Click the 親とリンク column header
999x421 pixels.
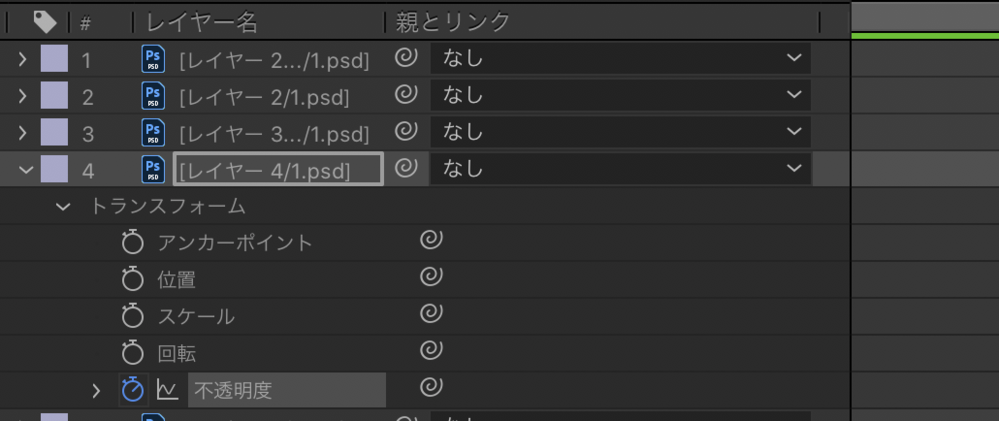coord(454,21)
